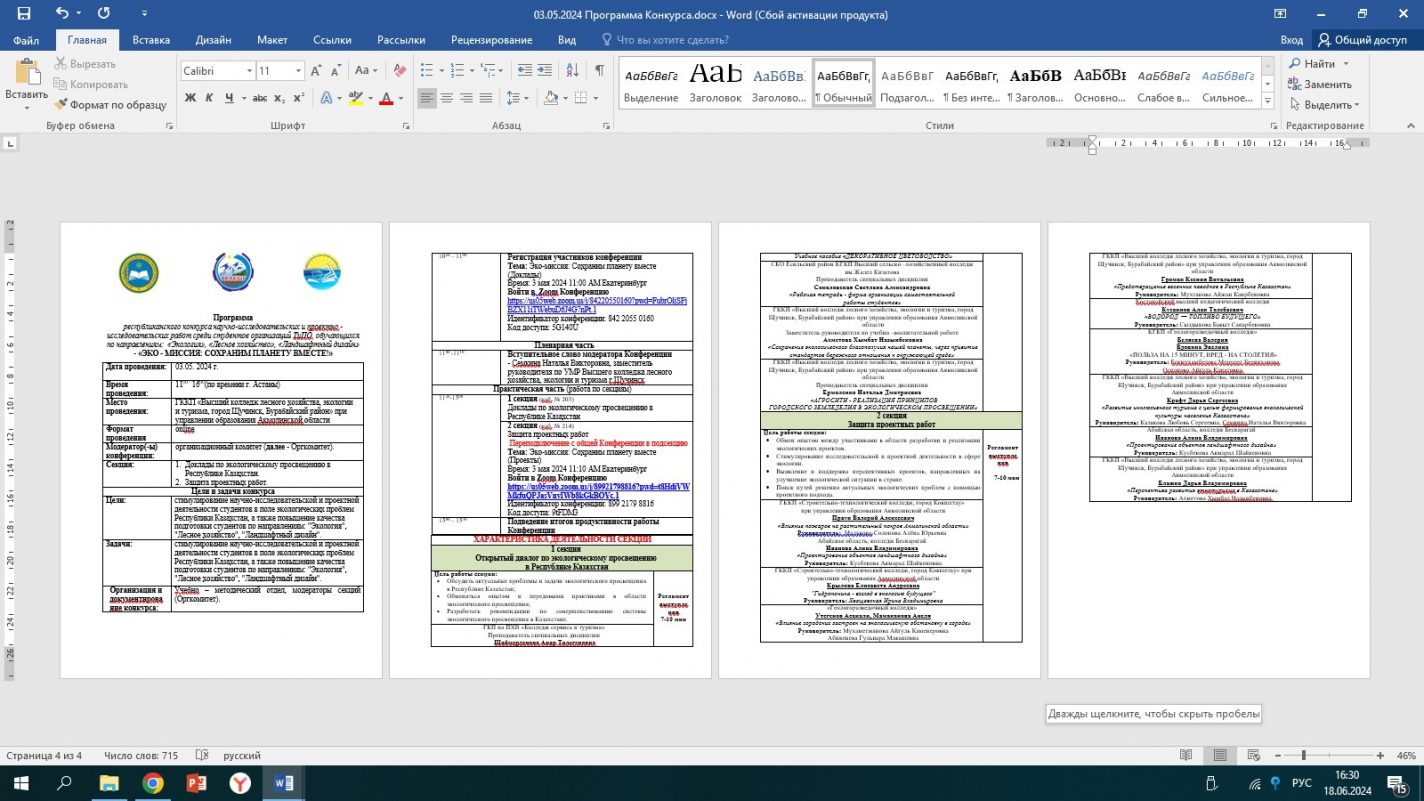Image resolution: width=1424 pixels, height=801 pixels.
Task: Open the font size dropdown showing 11
Action: click(x=296, y=71)
